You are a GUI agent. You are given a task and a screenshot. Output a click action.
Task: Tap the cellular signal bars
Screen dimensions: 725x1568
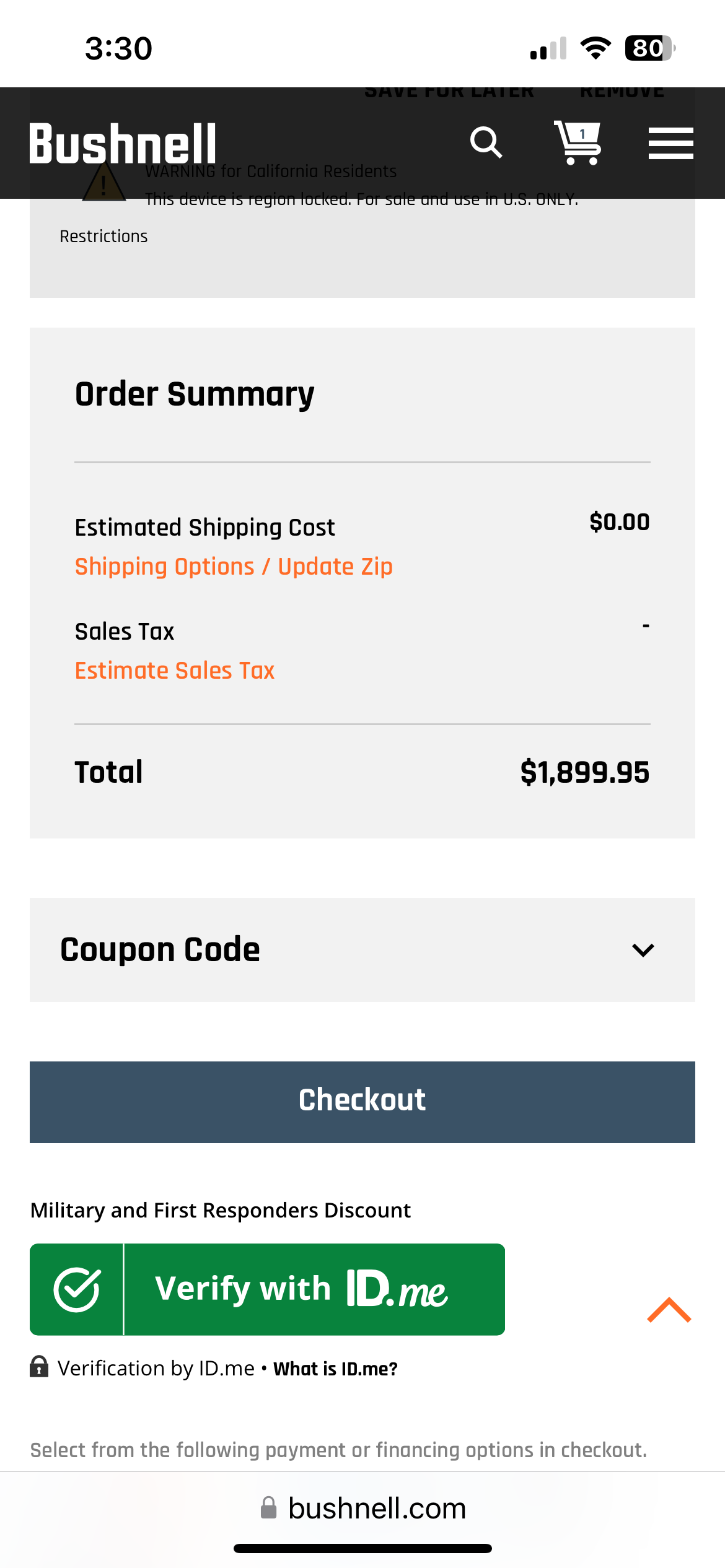(x=548, y=48)
